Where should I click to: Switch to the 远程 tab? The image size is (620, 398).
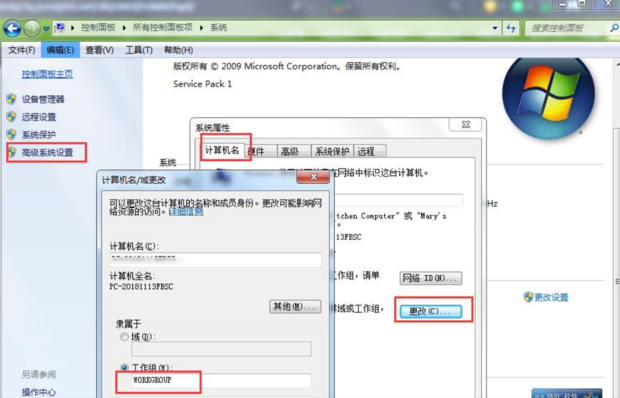click(369, 151)
